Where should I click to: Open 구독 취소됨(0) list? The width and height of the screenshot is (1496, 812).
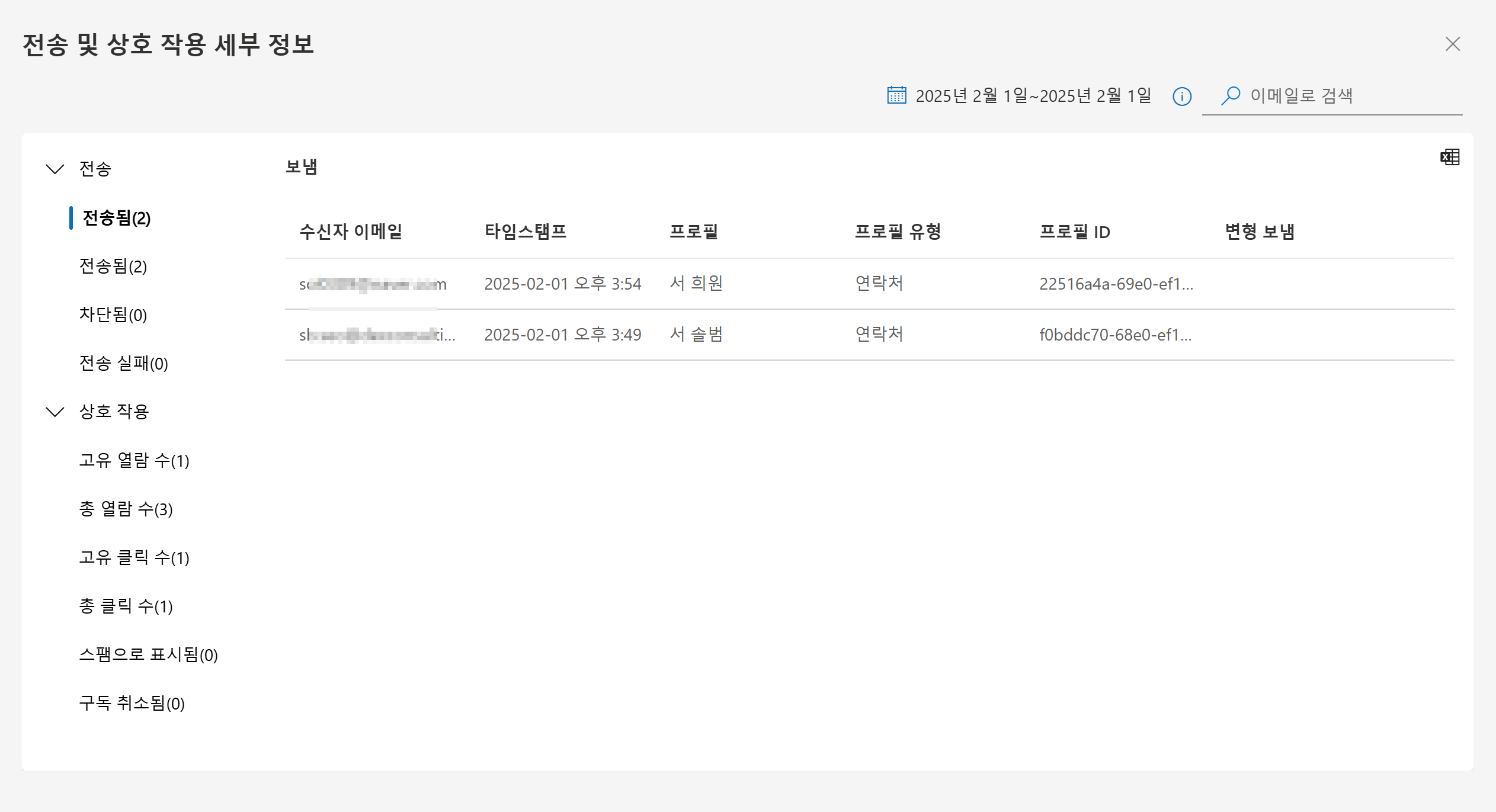132,704
